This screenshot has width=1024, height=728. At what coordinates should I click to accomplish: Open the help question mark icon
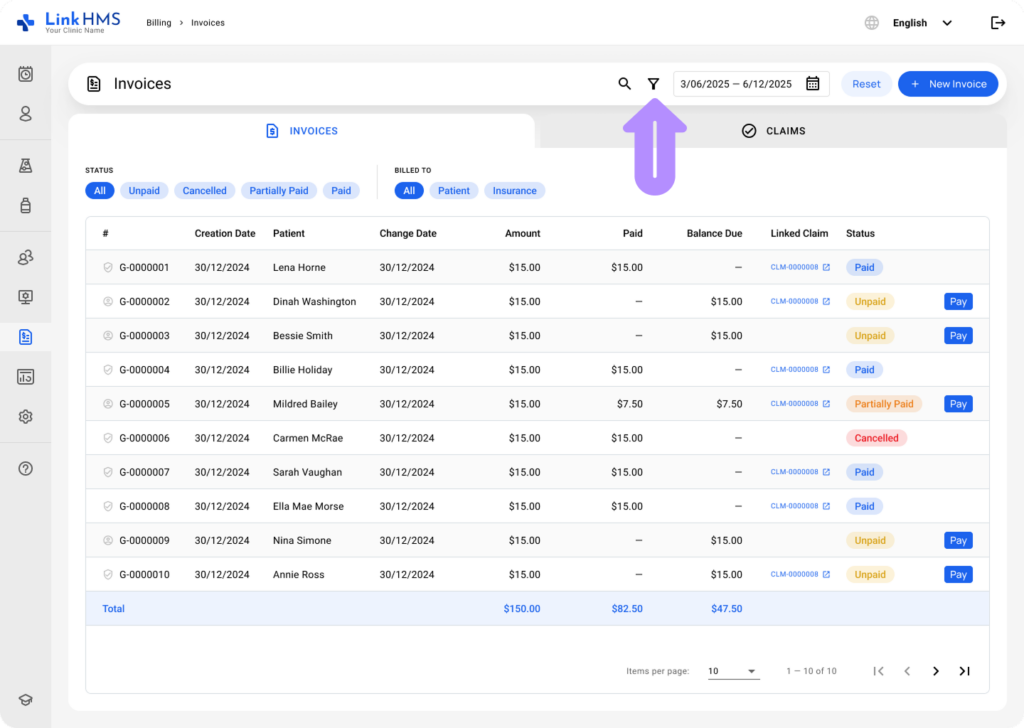coord(25,468)
